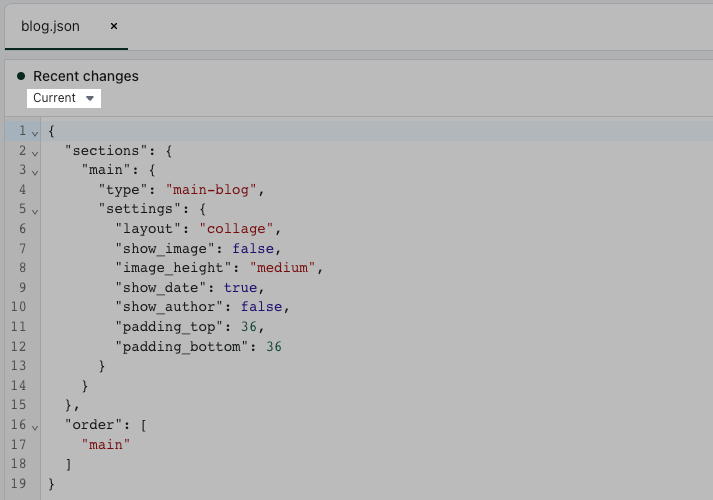Close the blog.json tab
The image size is (713, 500).
pyautogui.click(x=113, y=26)
